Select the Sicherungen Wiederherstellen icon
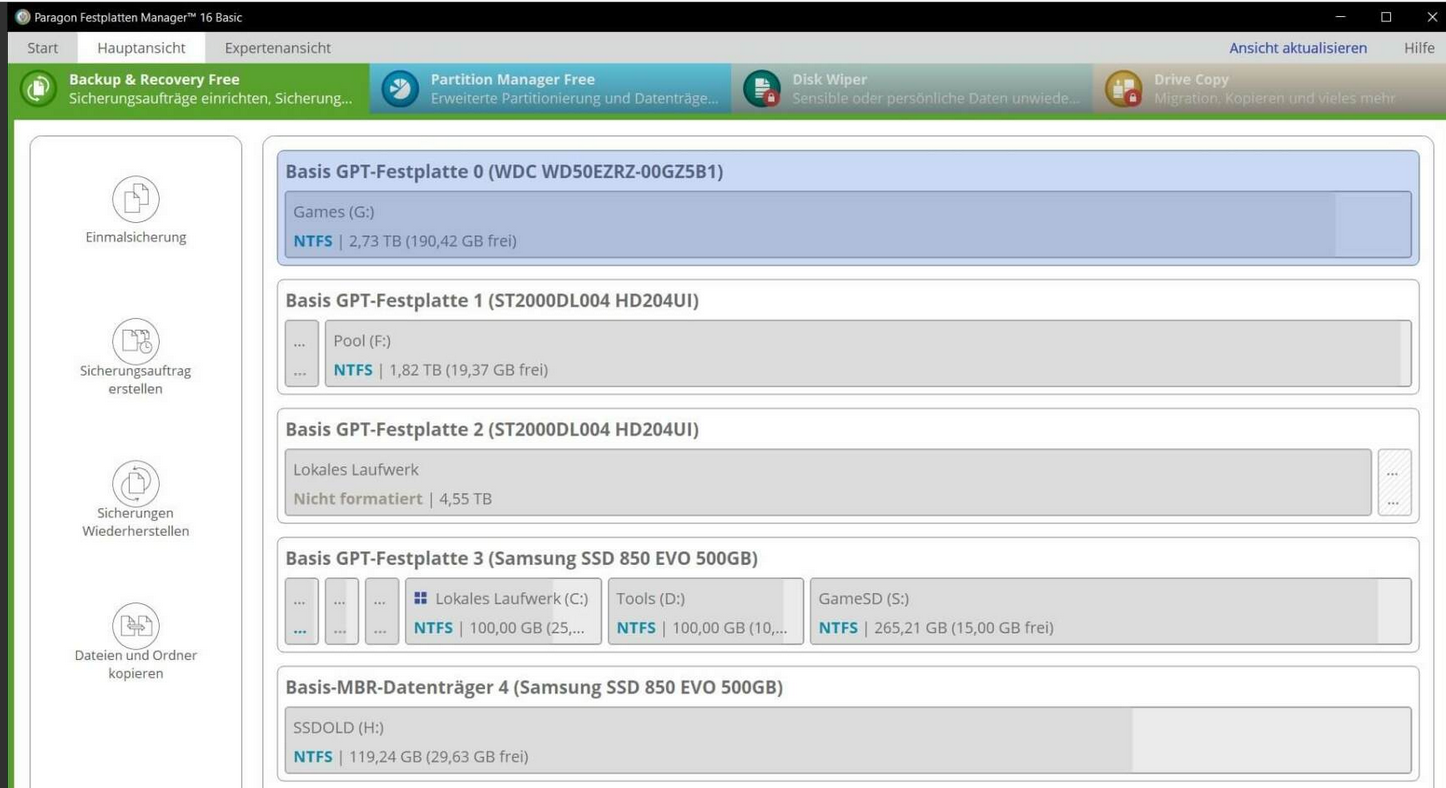The image size is (1446, 788). pyautogui.click(x=136, y=484)
